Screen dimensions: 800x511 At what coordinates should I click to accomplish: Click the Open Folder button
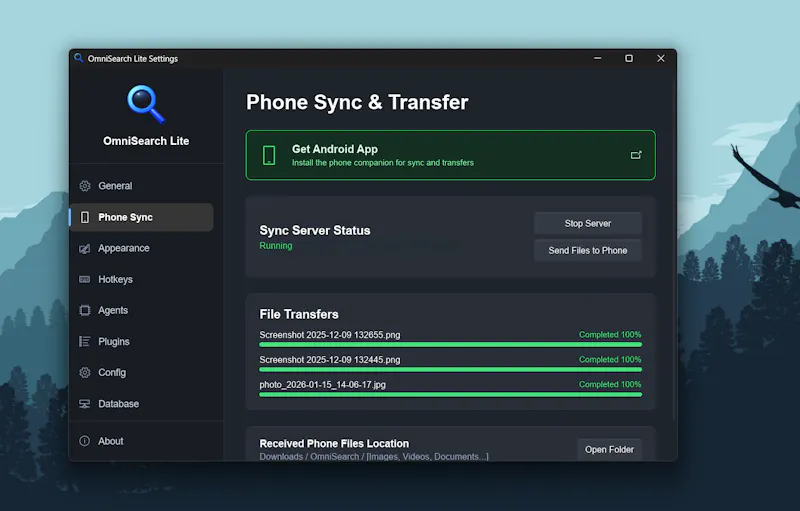coord(609,450)
